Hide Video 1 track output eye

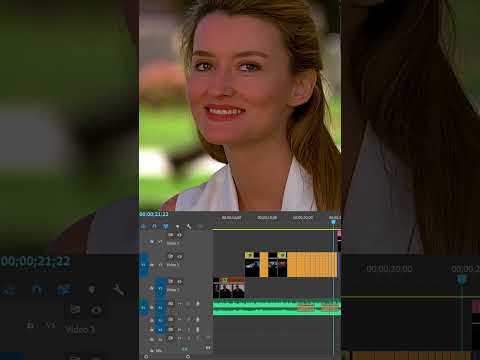[x=180, y=281]
